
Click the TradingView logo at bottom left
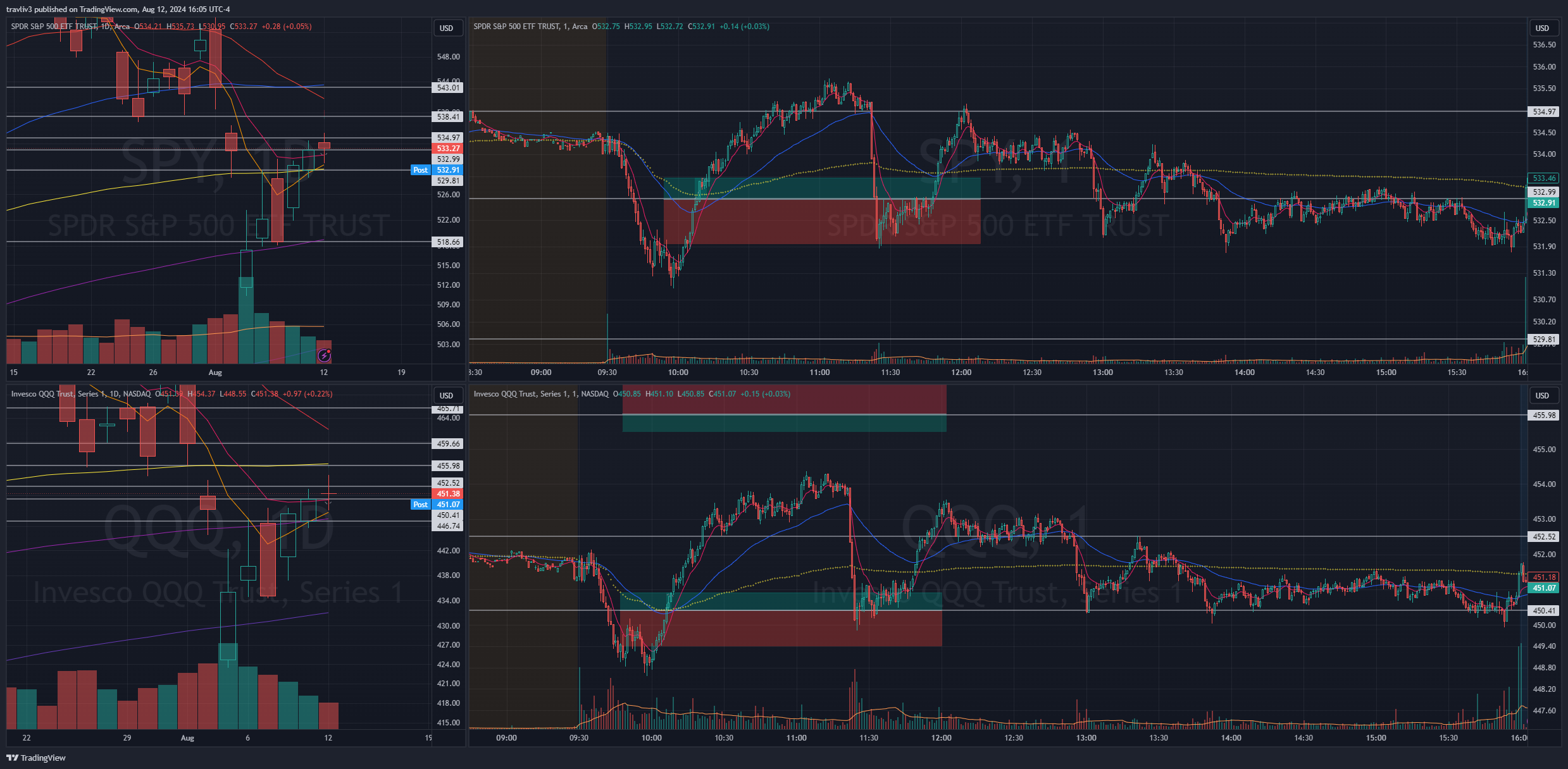(x=36, y=758)
